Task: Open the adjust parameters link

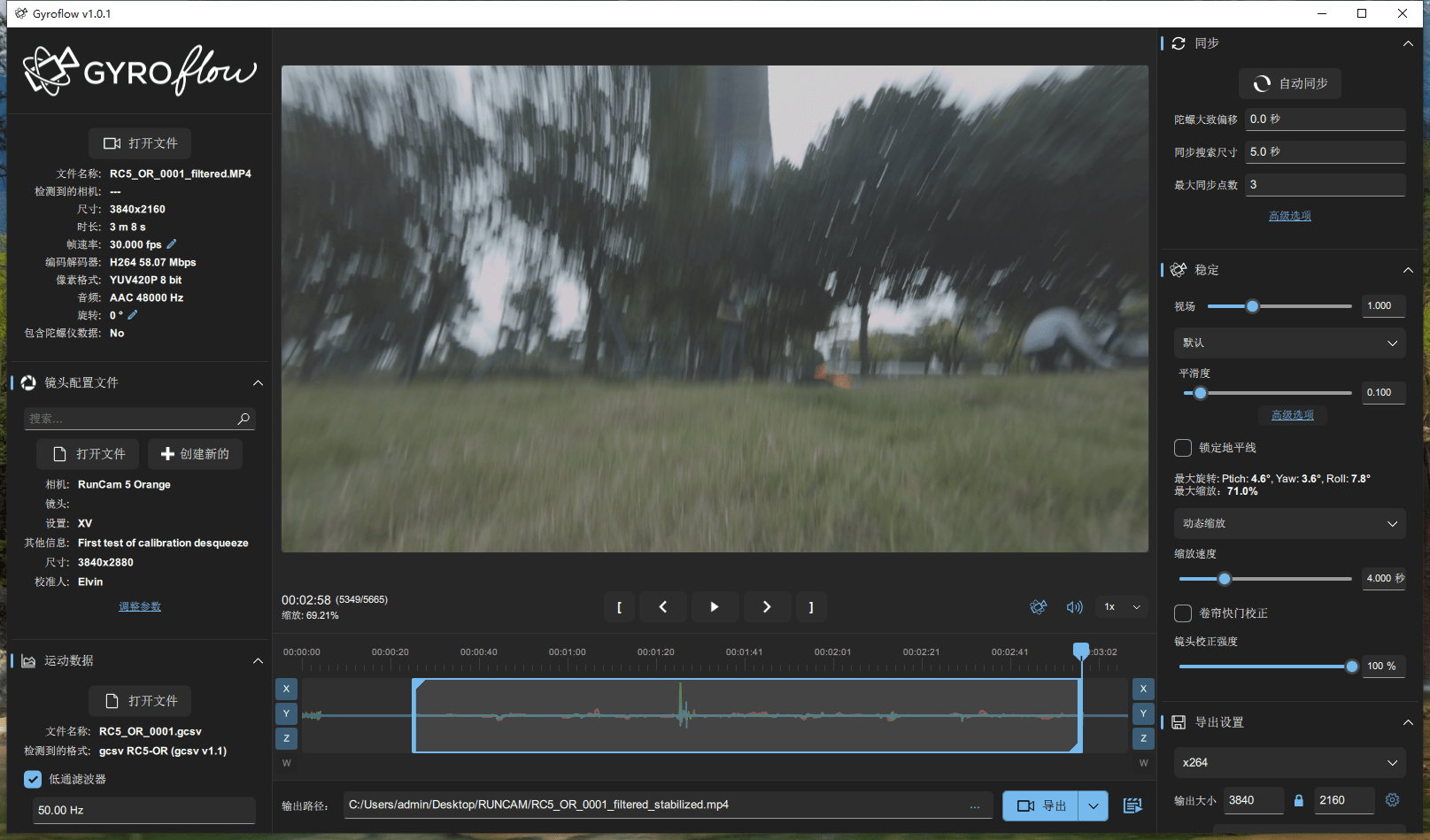Action: 140,607
